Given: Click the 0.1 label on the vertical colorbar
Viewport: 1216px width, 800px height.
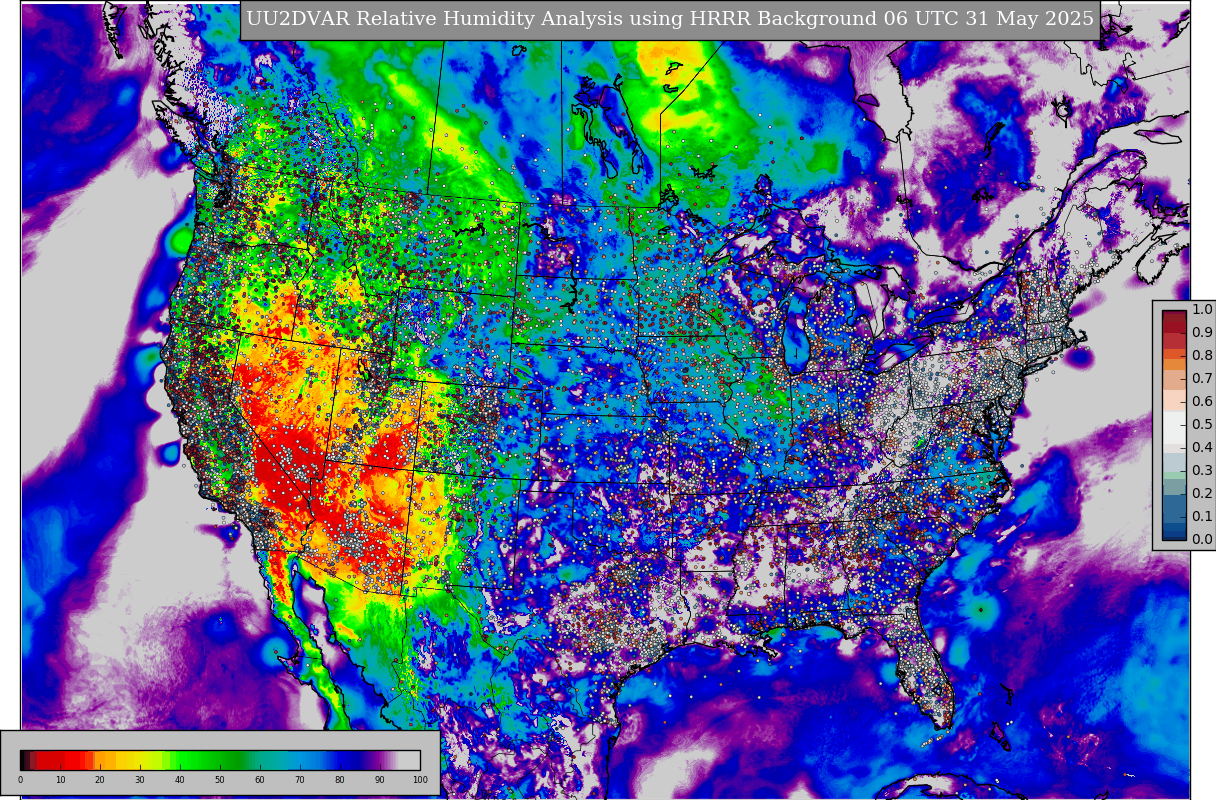Looking at the screenshot, I should click(x=1202, y=517).
